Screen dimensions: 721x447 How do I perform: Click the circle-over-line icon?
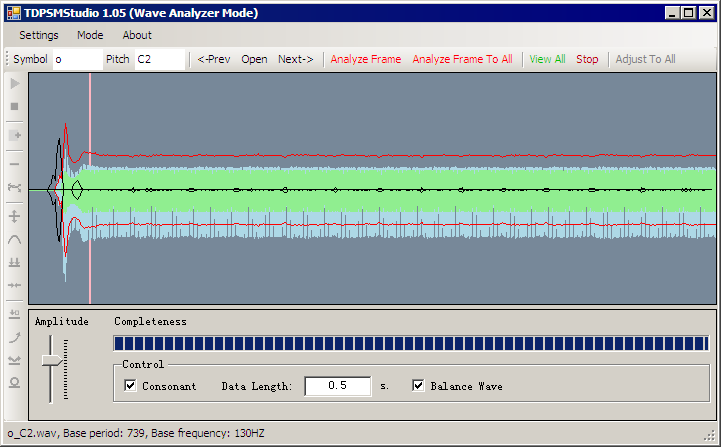tap(15, 383)
